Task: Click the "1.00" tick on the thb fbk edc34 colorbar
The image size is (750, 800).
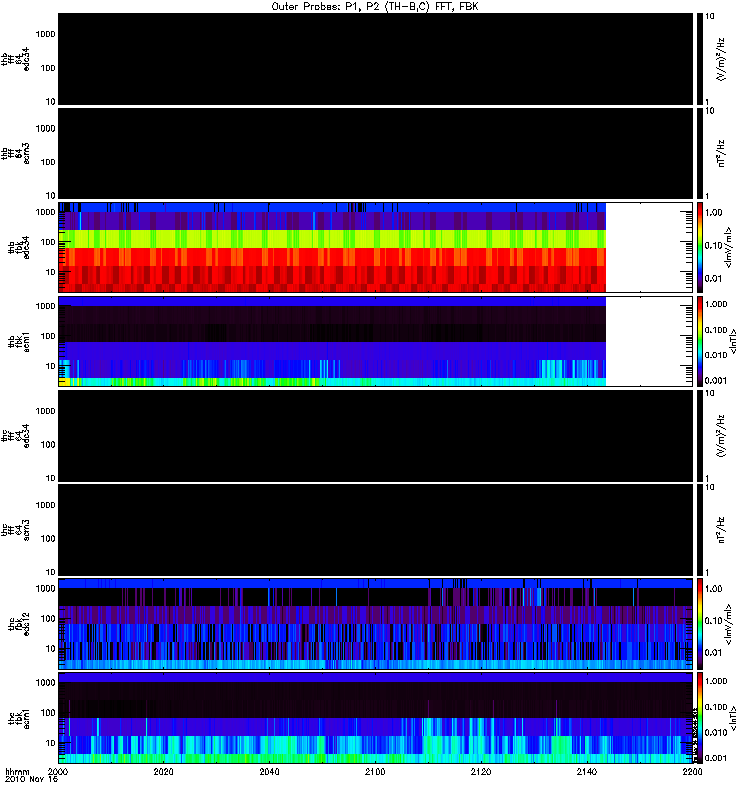Action: click(713, 213)
